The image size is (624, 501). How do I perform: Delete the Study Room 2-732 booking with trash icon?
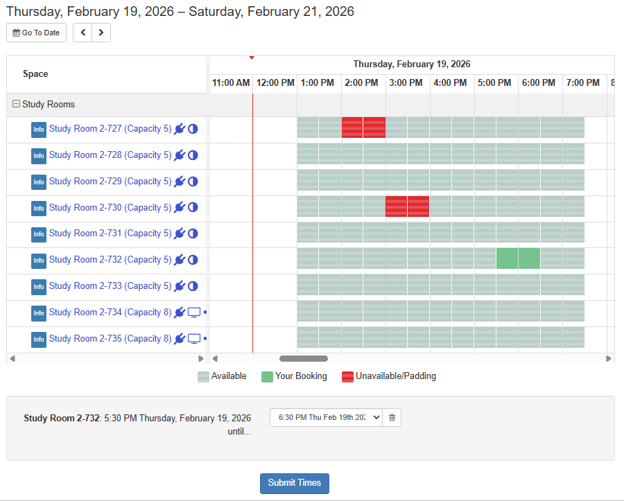click(392, 417)
